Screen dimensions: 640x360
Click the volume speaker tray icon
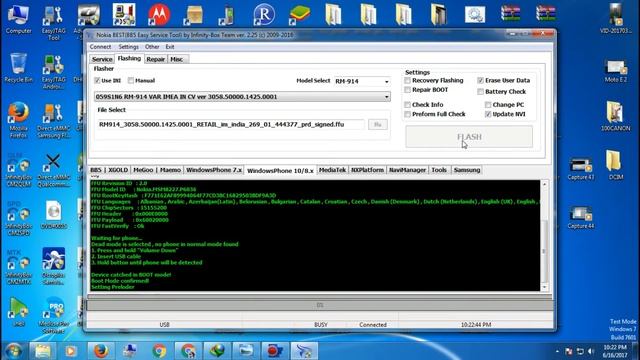click(x=590, y=351)
